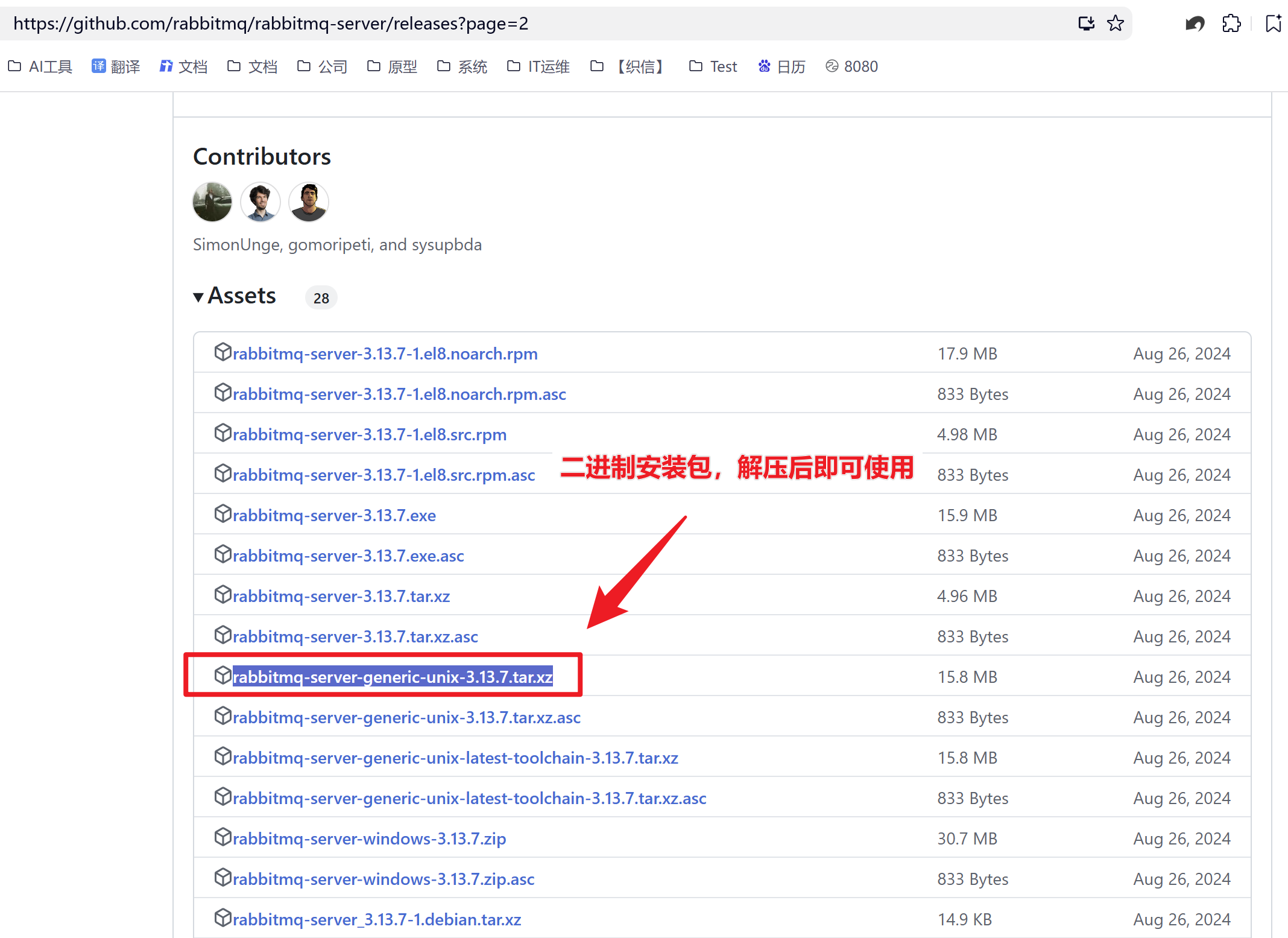
Task: Select the 4.98 MB size text
Action: [x=967, y=434]
